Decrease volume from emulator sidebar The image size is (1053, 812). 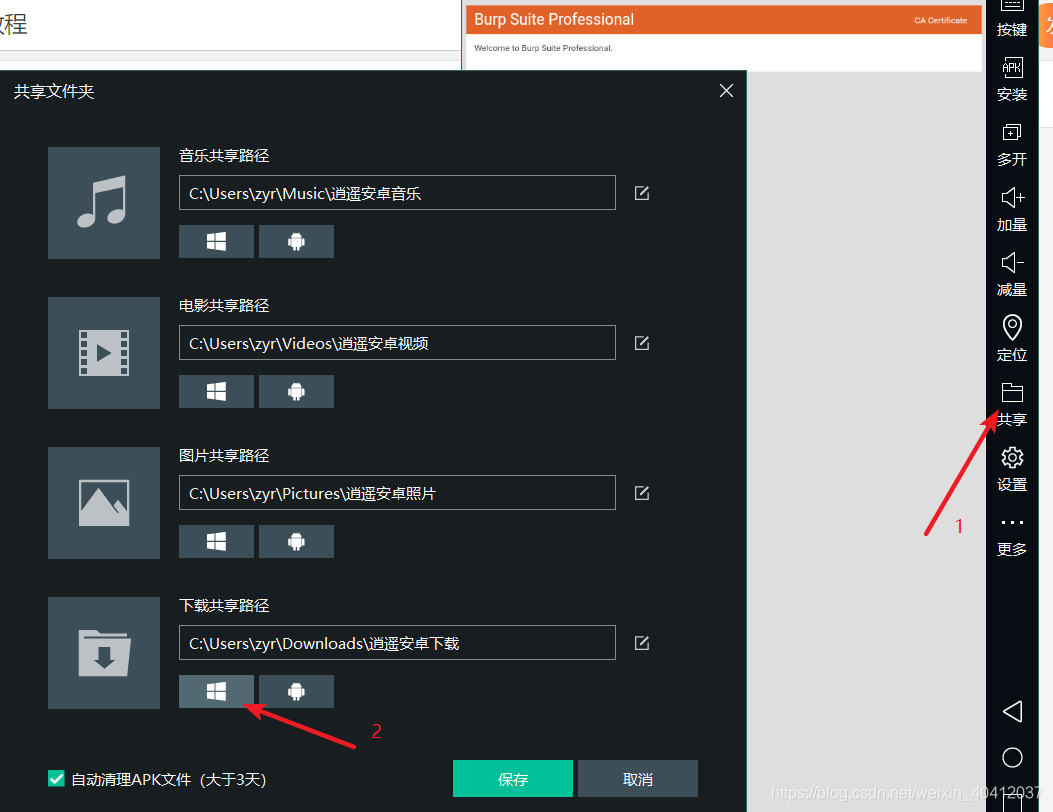[1012, 275]
